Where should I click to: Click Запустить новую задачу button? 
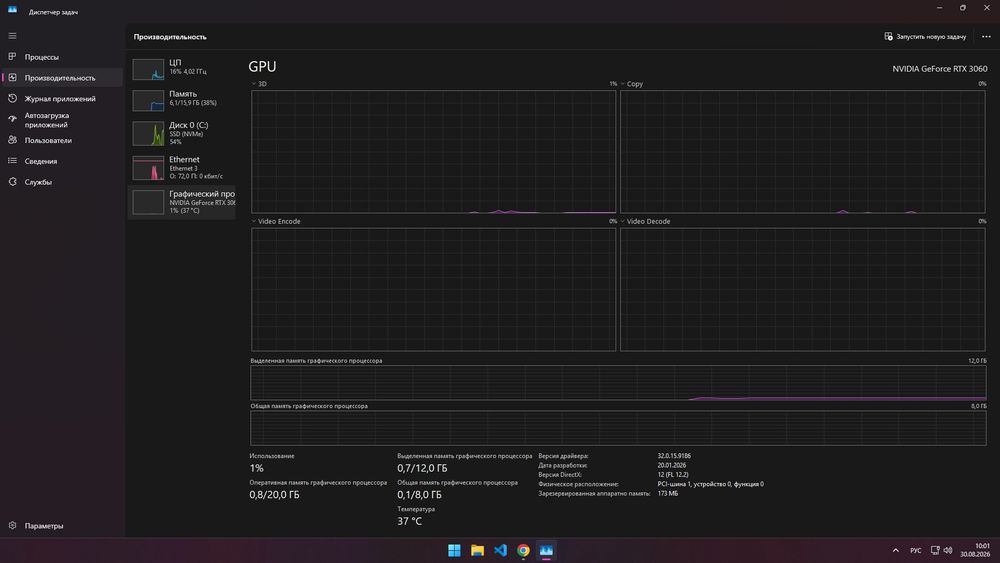coord(925,37)
